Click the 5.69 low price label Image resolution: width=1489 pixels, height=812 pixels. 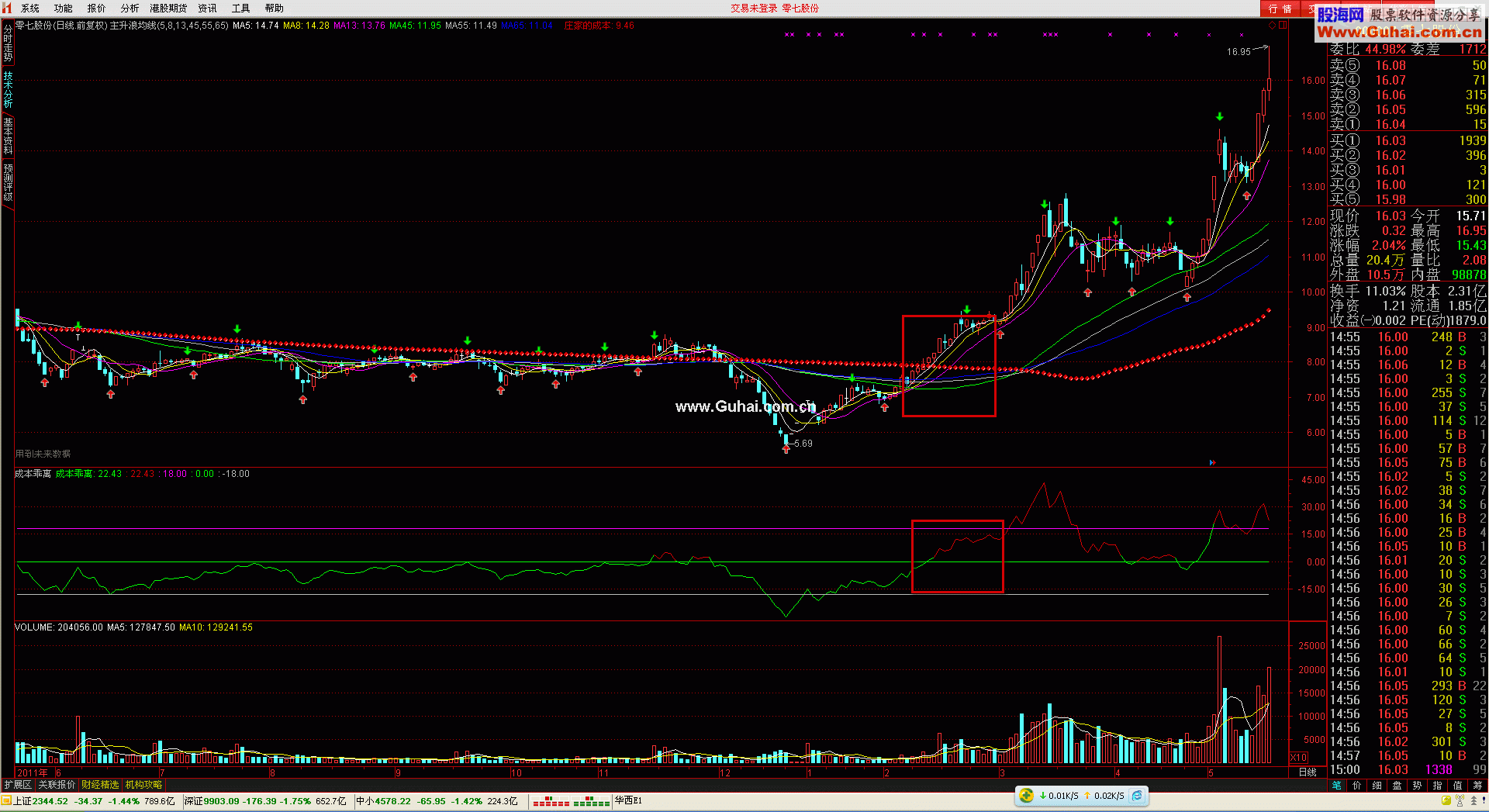[x=803, y=444]
